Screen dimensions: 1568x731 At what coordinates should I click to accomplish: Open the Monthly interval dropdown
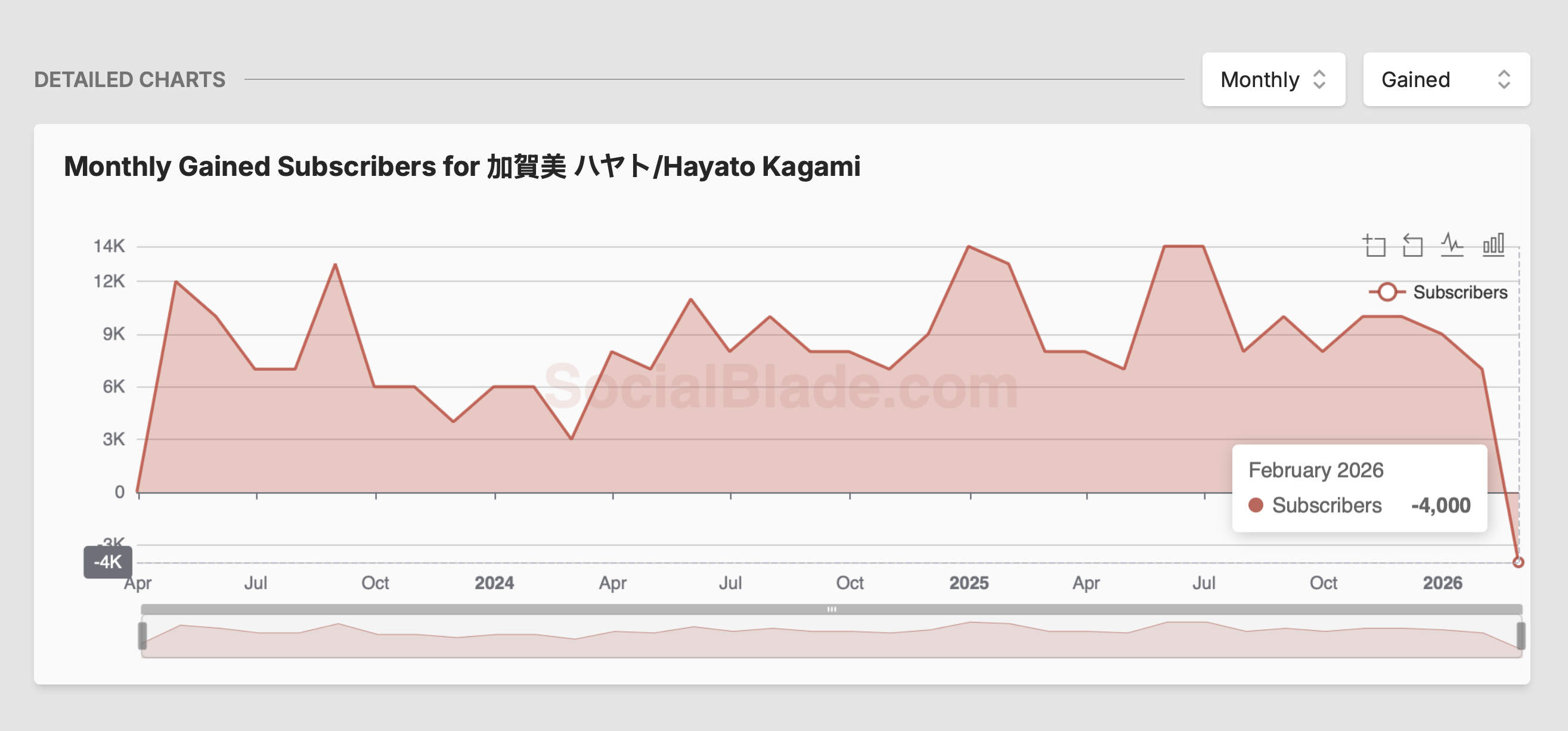1273,79
